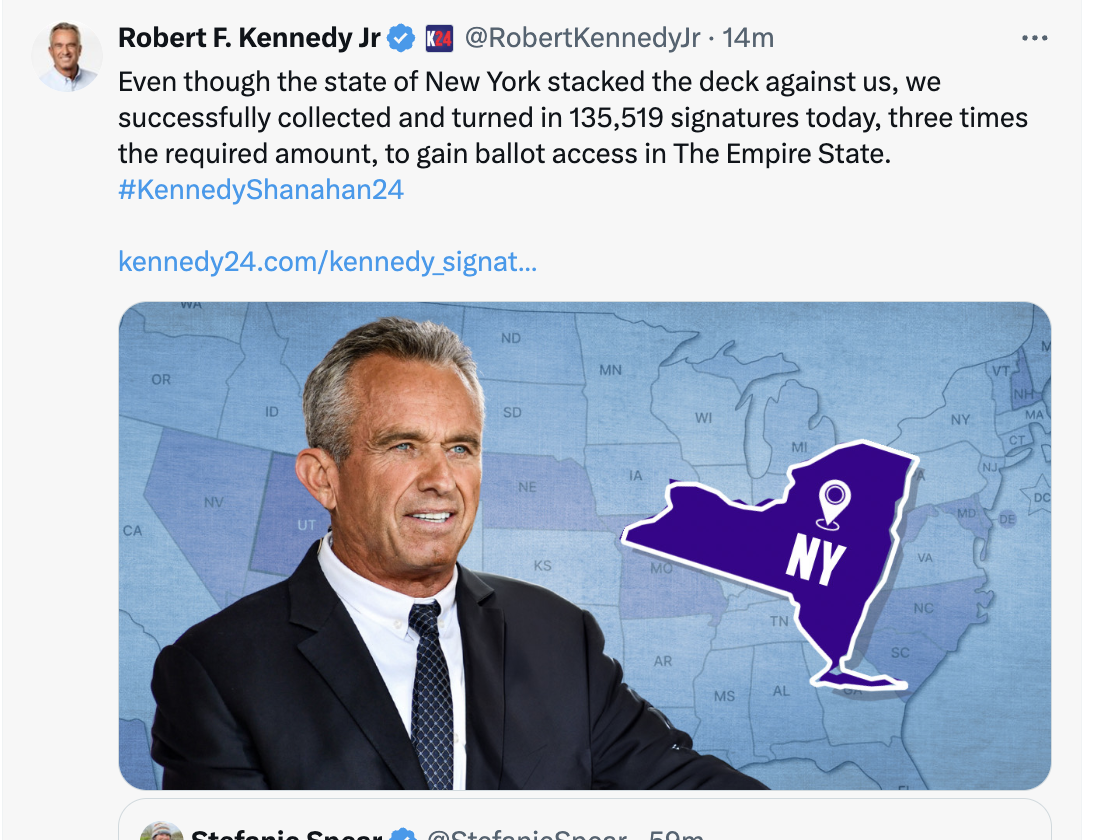This screenshot has width=1094, height=840.
Task: Open Robert F. Kennedy Jr's profile avatar
Action: click(67, 57)
